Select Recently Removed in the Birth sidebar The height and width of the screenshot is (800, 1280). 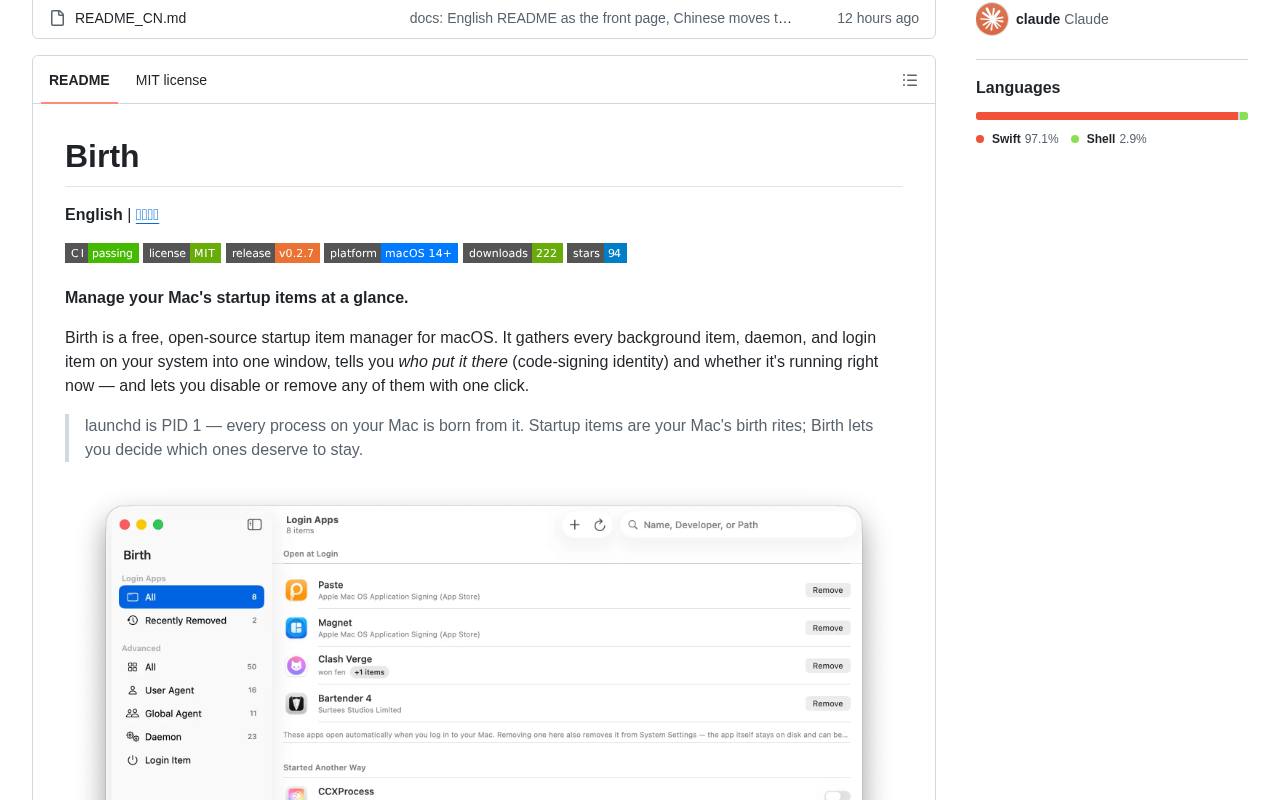pos(192,621)
